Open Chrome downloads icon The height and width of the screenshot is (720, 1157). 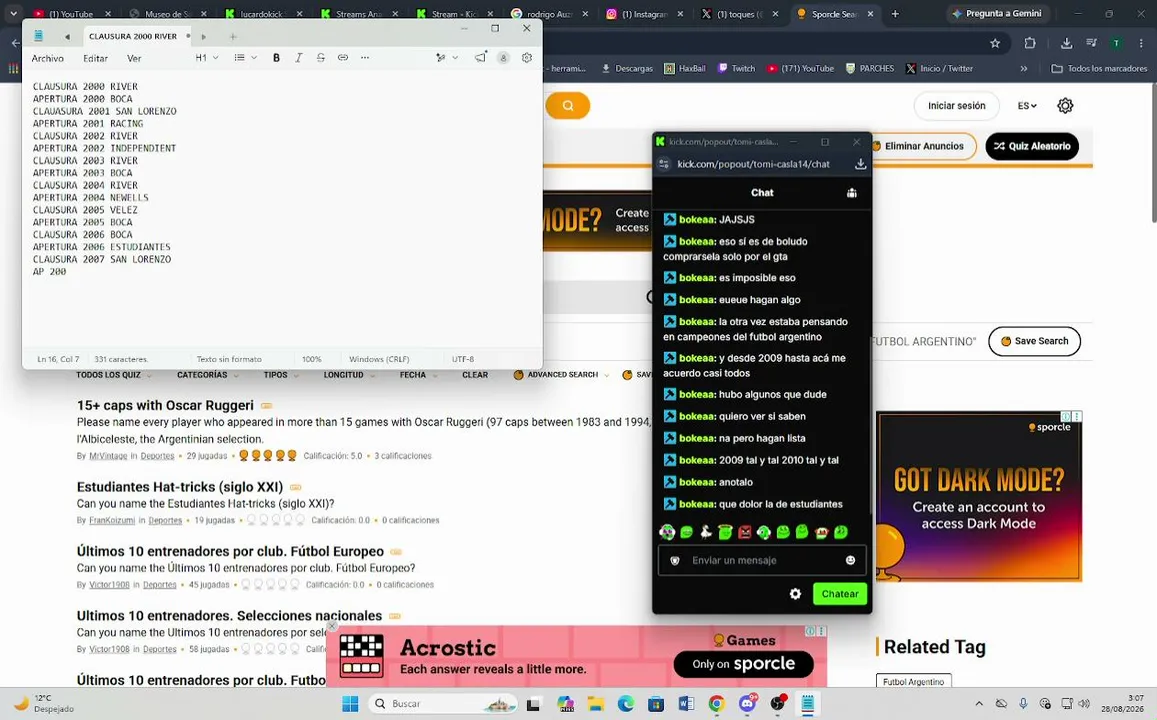click(x=1066, y=44)
